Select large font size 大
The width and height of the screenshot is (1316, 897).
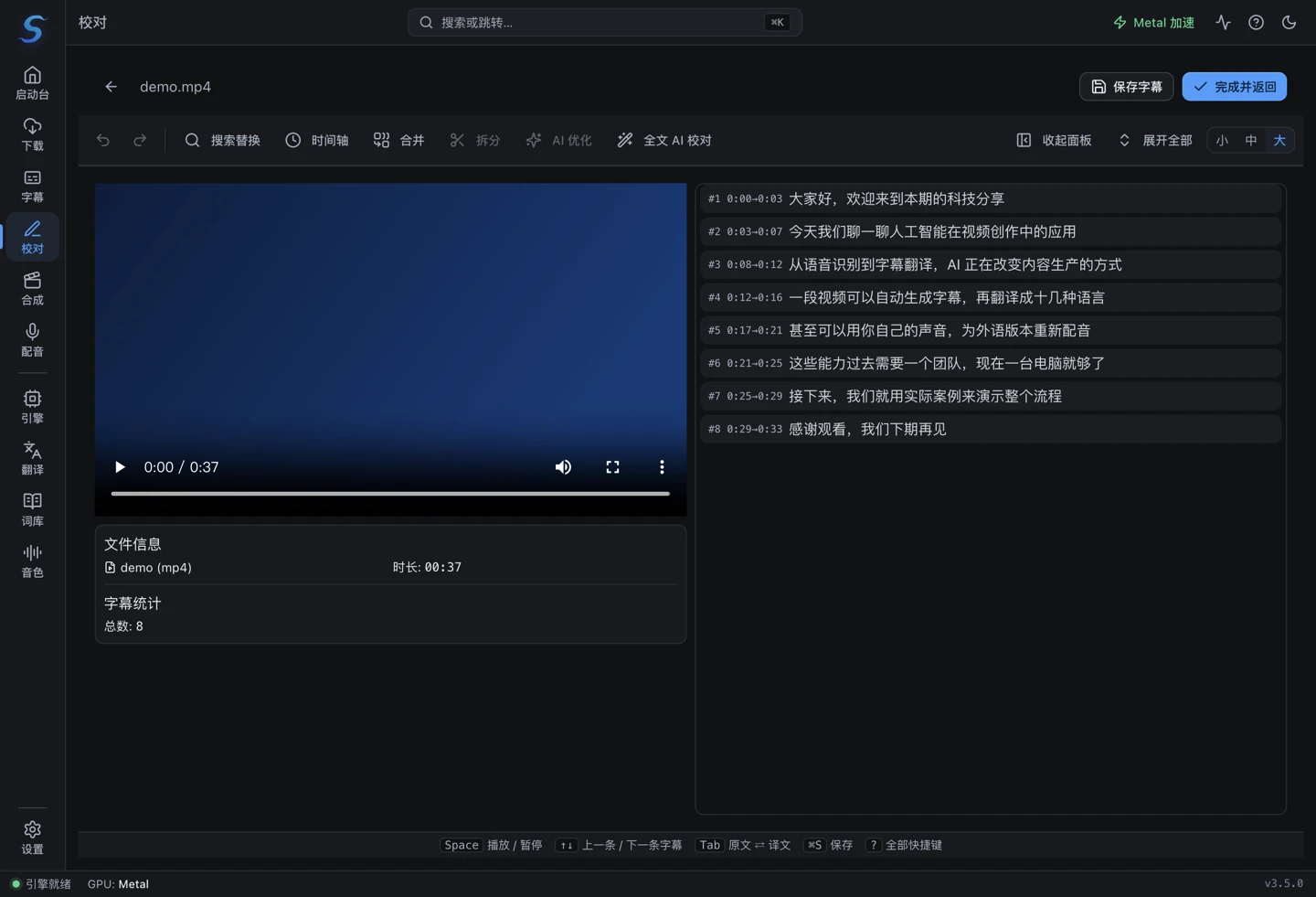point(1279,140)
